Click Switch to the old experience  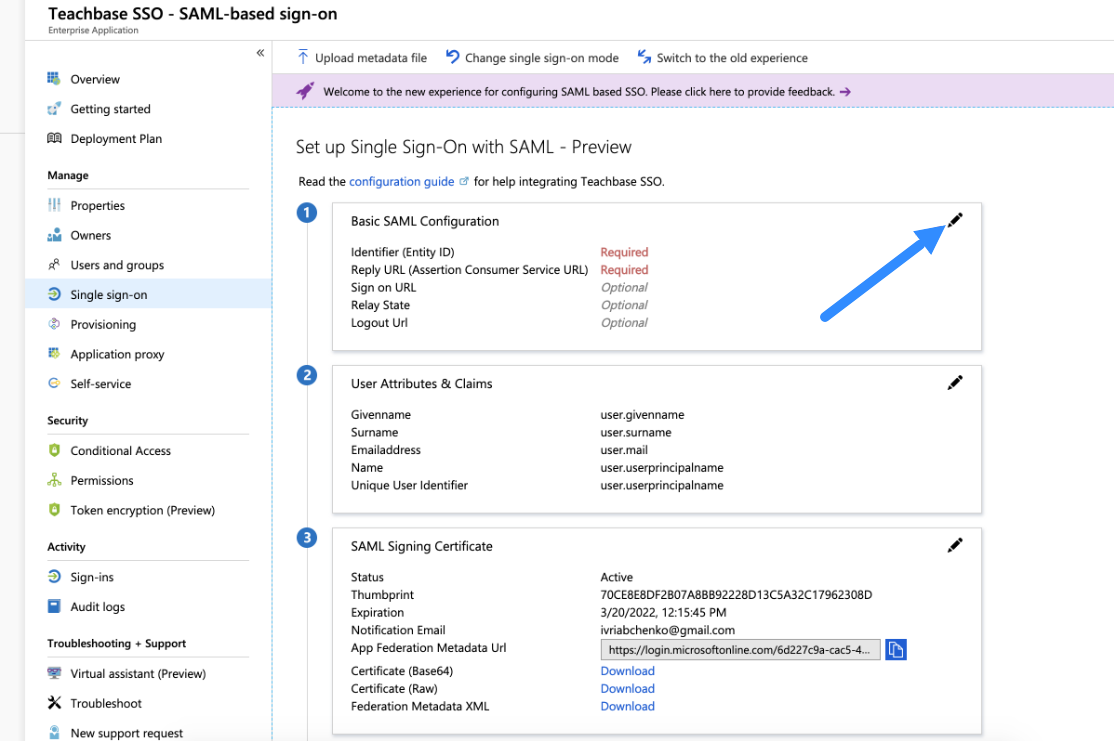(723, 58)
